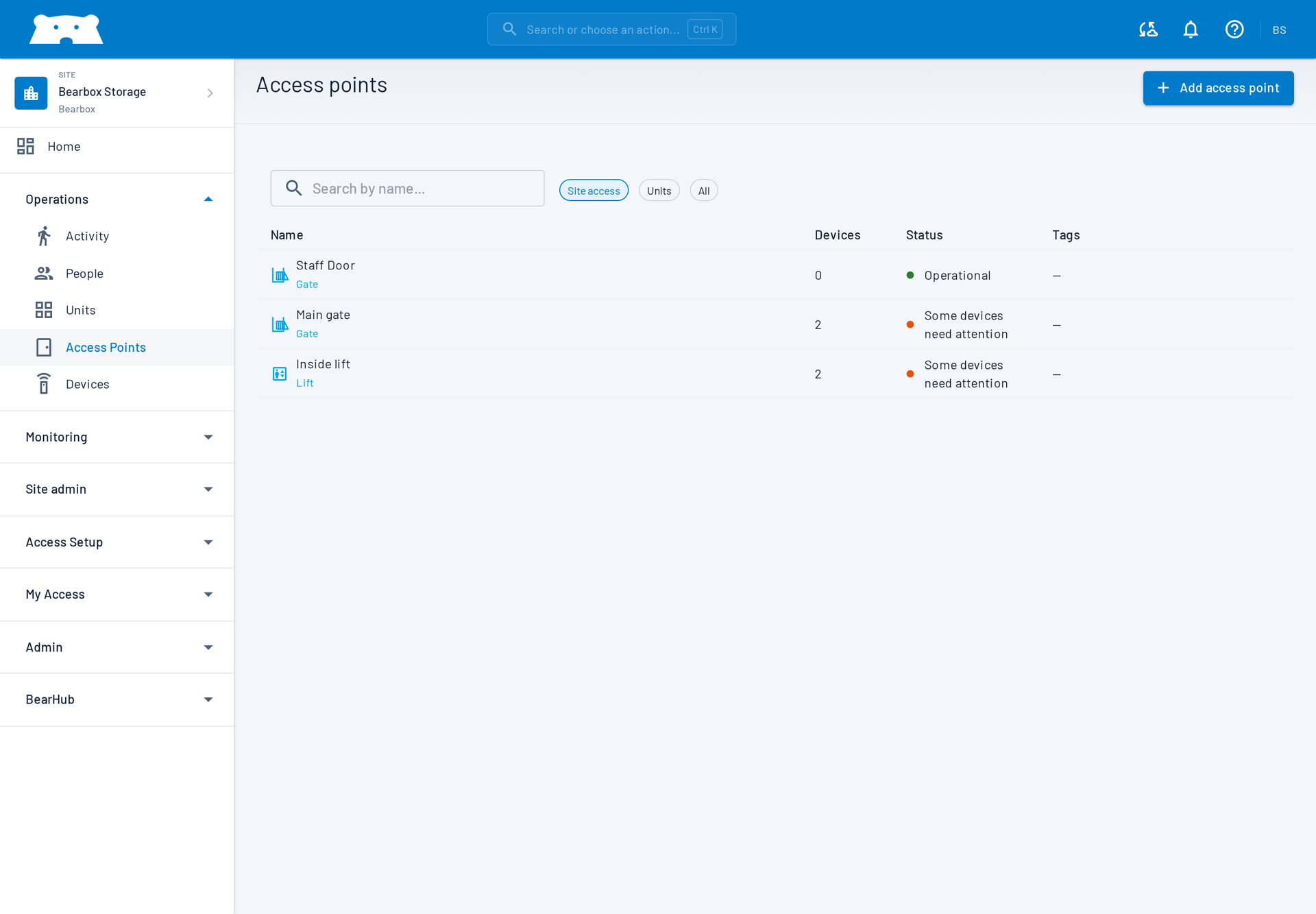Click the People group icon
The width and height of the screenshot is (1316, 914).
pyautogui.click(x=44, y=273)
